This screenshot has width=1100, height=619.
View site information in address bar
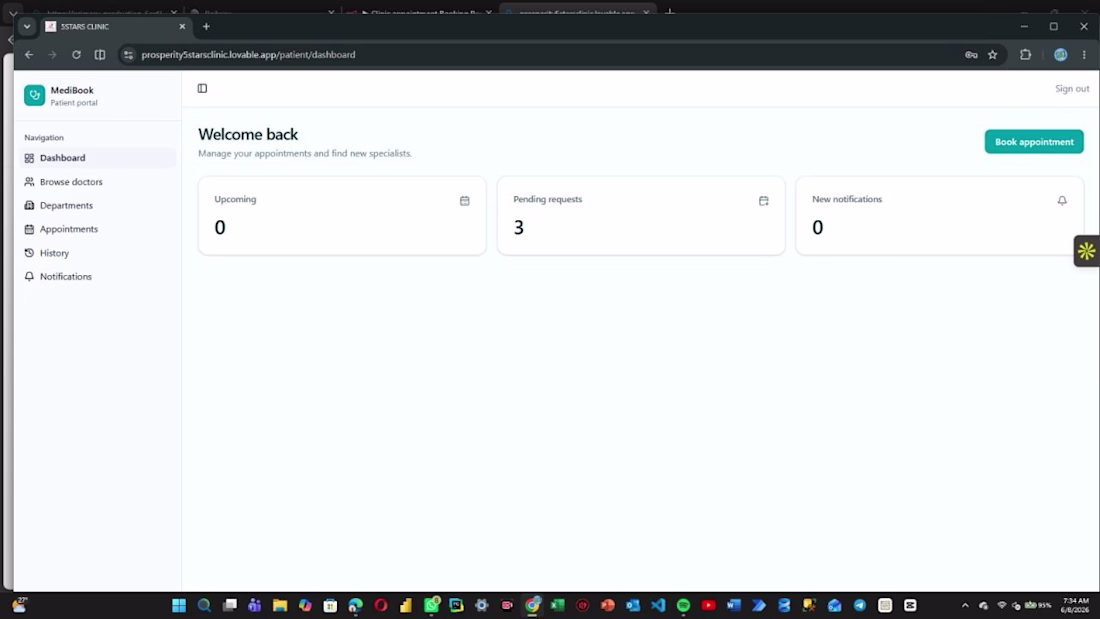tap(128, 55)
